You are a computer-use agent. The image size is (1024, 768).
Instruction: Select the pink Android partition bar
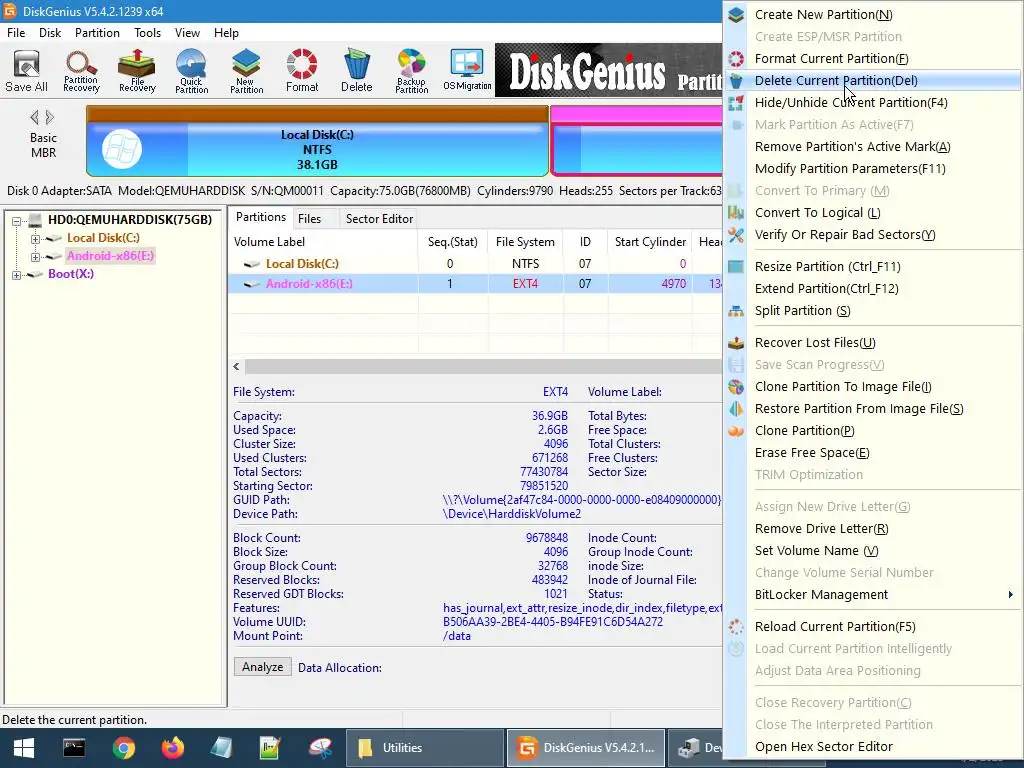point(637,142)
